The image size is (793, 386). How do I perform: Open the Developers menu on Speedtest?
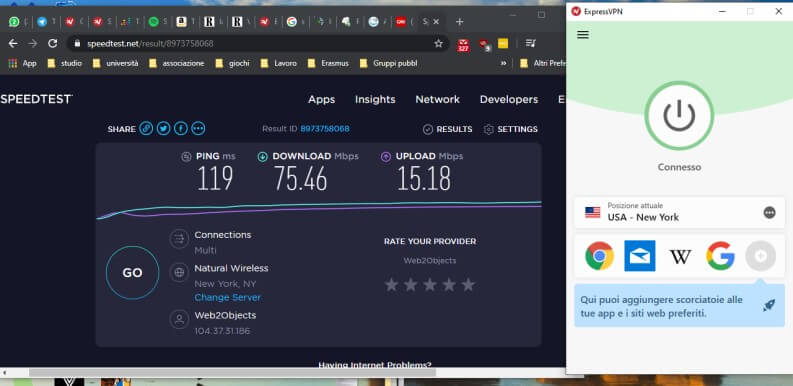pyautogui.click(x=509, y=100)
